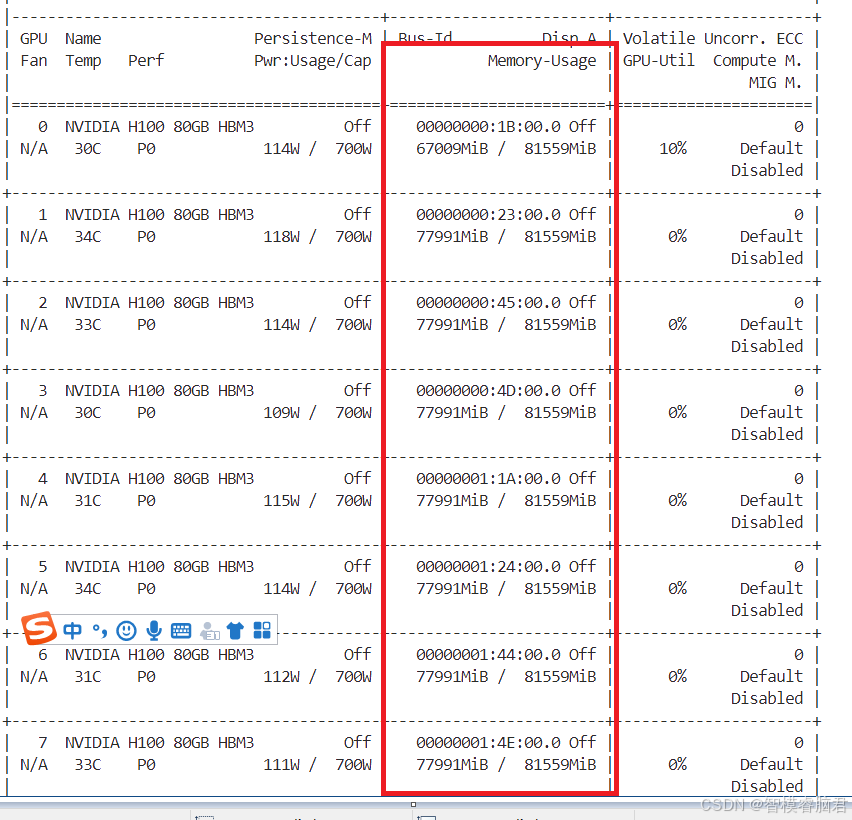Click the MIG M. header text
This screenshot has height=820, width=852.
pos(775,83)
